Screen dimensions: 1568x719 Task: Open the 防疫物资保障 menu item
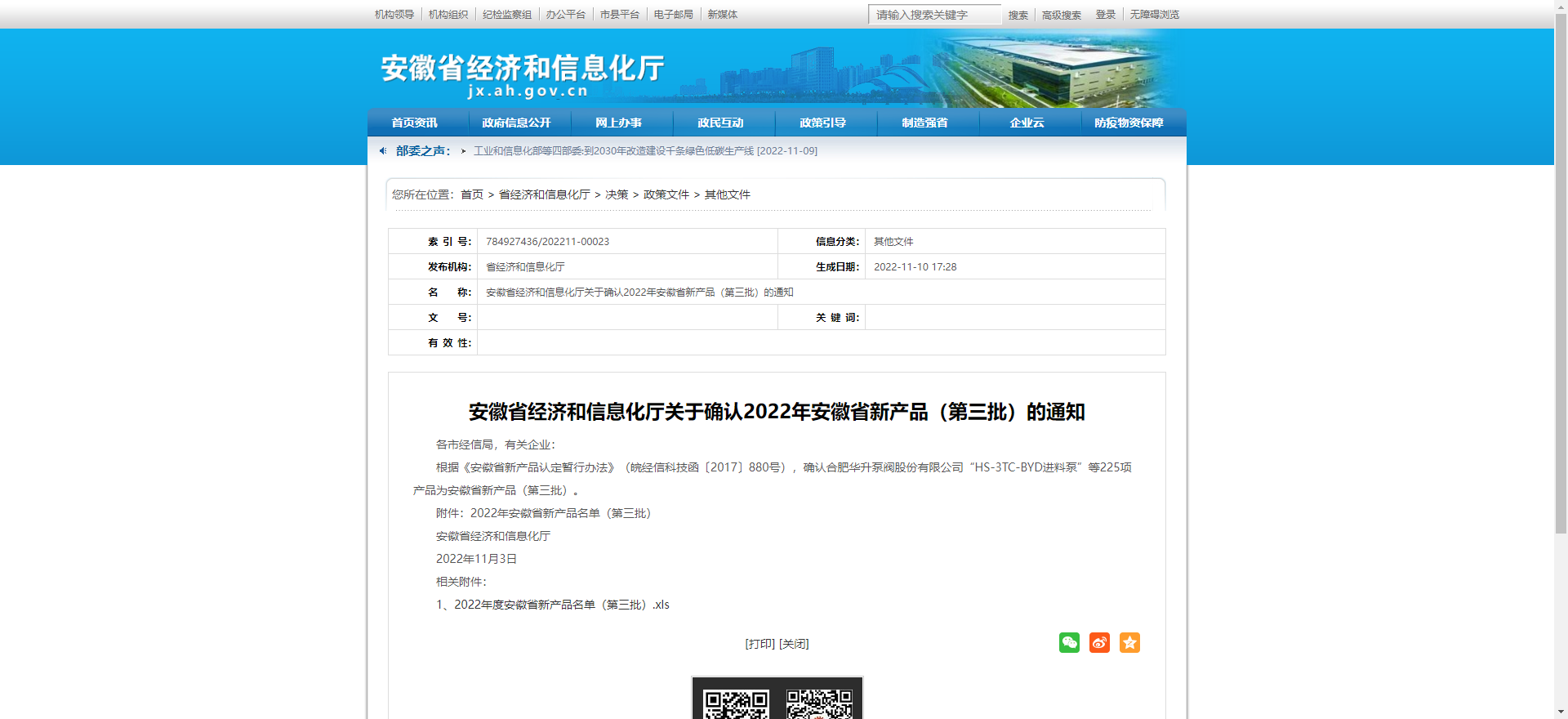pos(1129,123)
